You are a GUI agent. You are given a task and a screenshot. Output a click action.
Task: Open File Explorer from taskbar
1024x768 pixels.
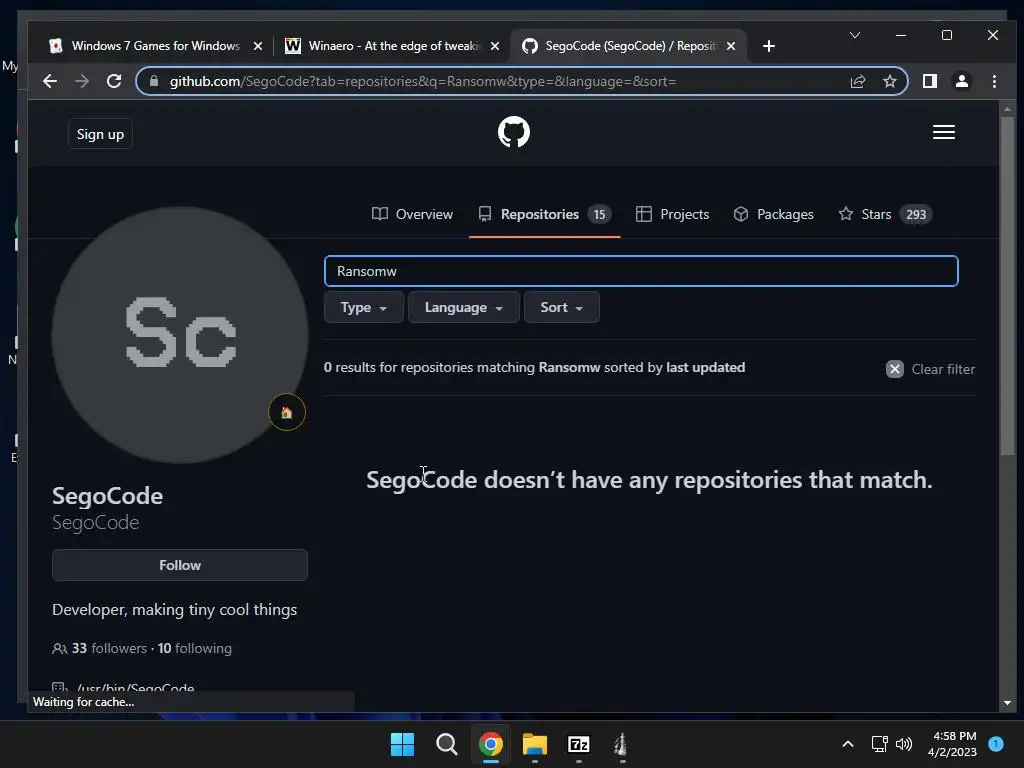click(535, 744)
